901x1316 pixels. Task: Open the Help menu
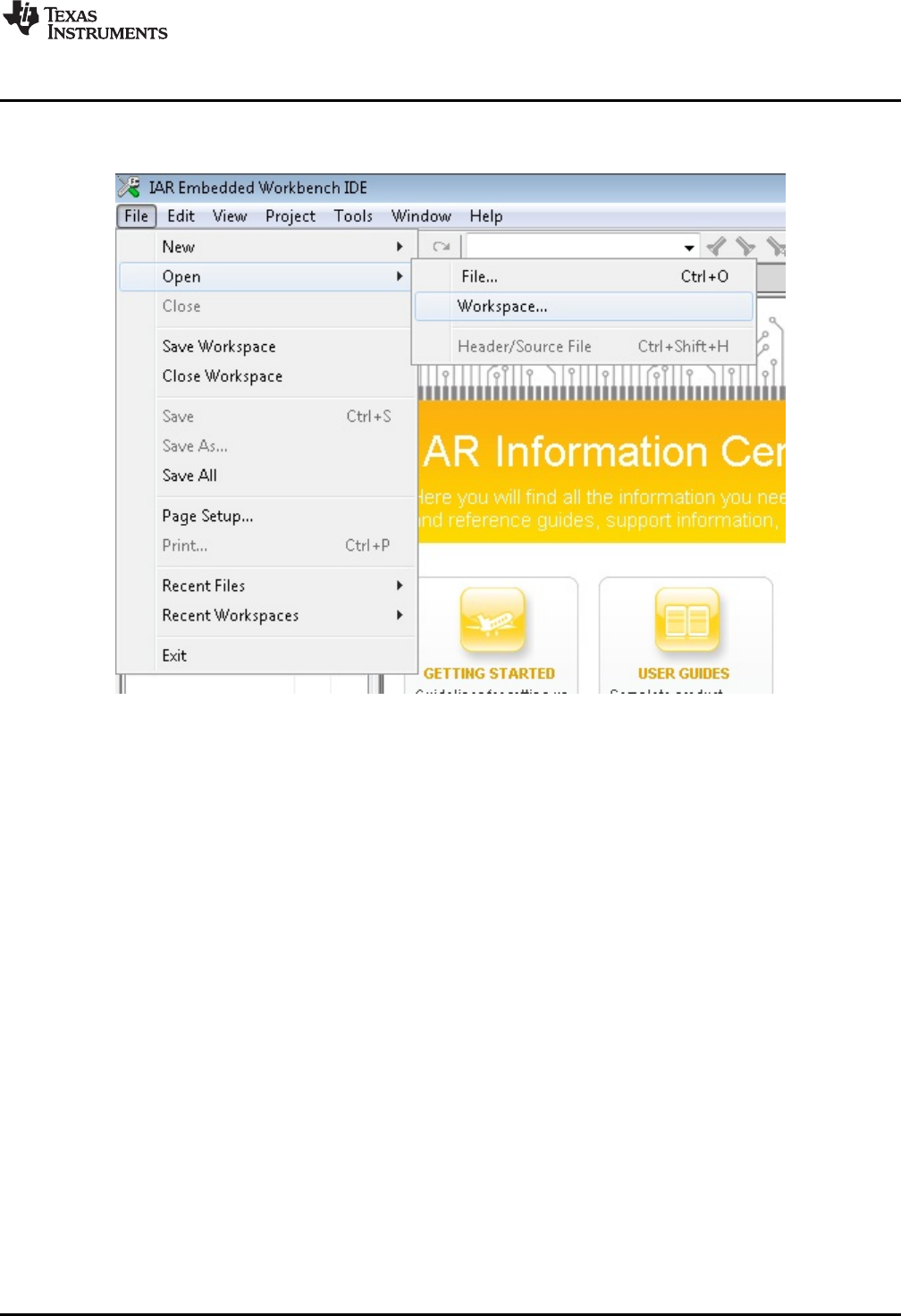click(x=486, y=216)
